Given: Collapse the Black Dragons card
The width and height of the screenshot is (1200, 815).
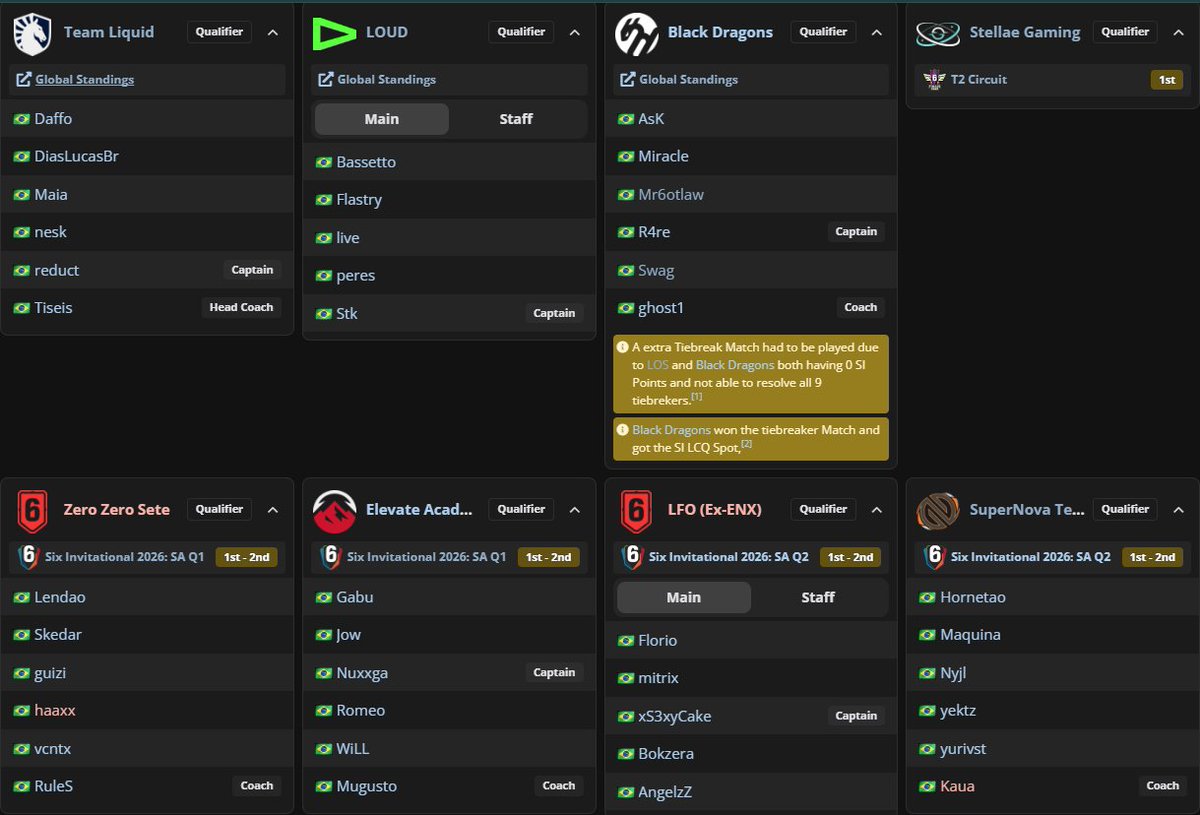Looking at the screenshot, I should 877,32.
